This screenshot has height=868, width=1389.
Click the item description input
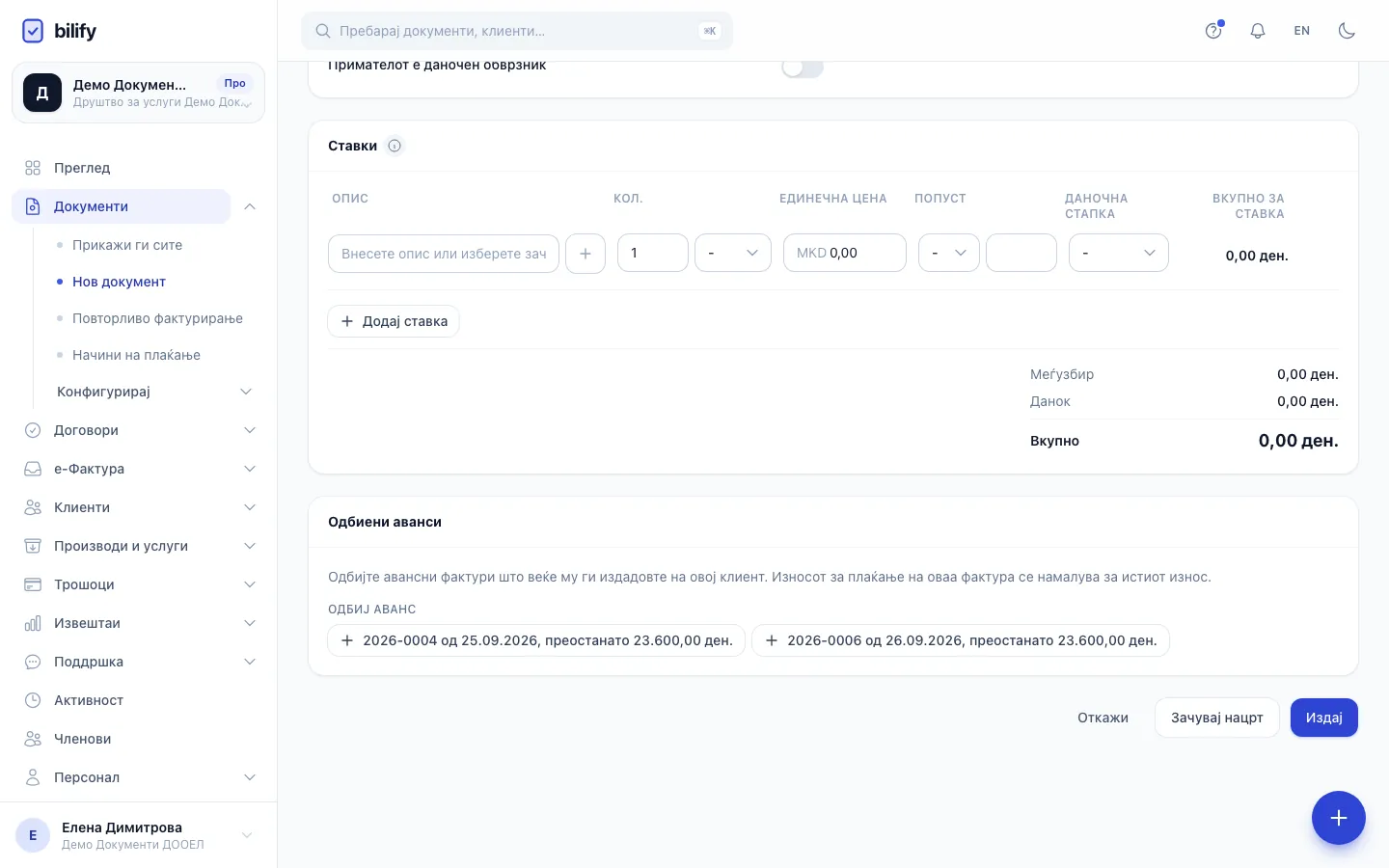pyautogui.click(x=444, y=254)
